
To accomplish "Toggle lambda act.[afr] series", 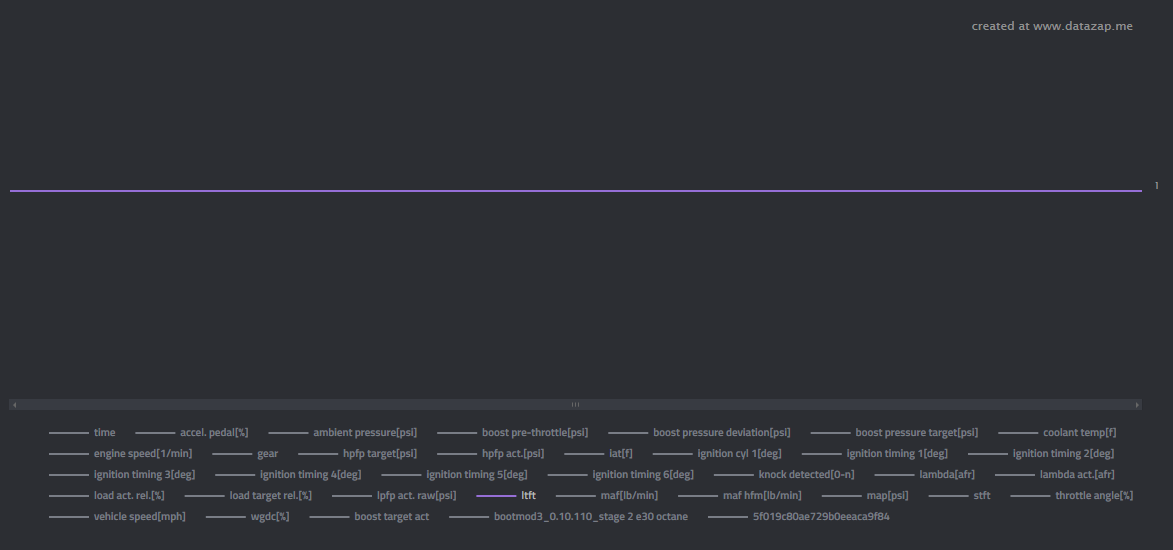I will [1076, 474].
